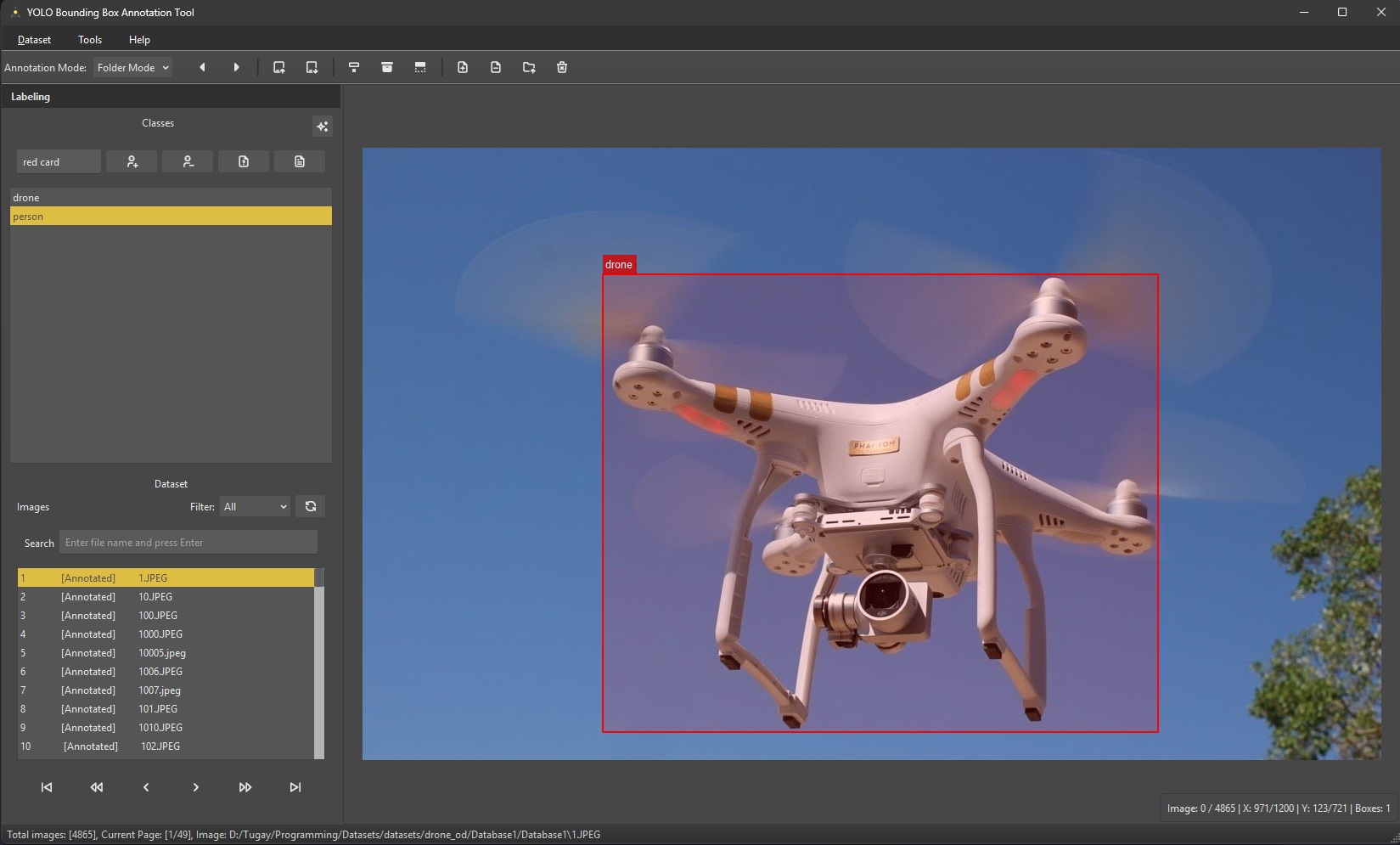
Task: Click the add-user icon beside red card field
Action: [132, 161]
